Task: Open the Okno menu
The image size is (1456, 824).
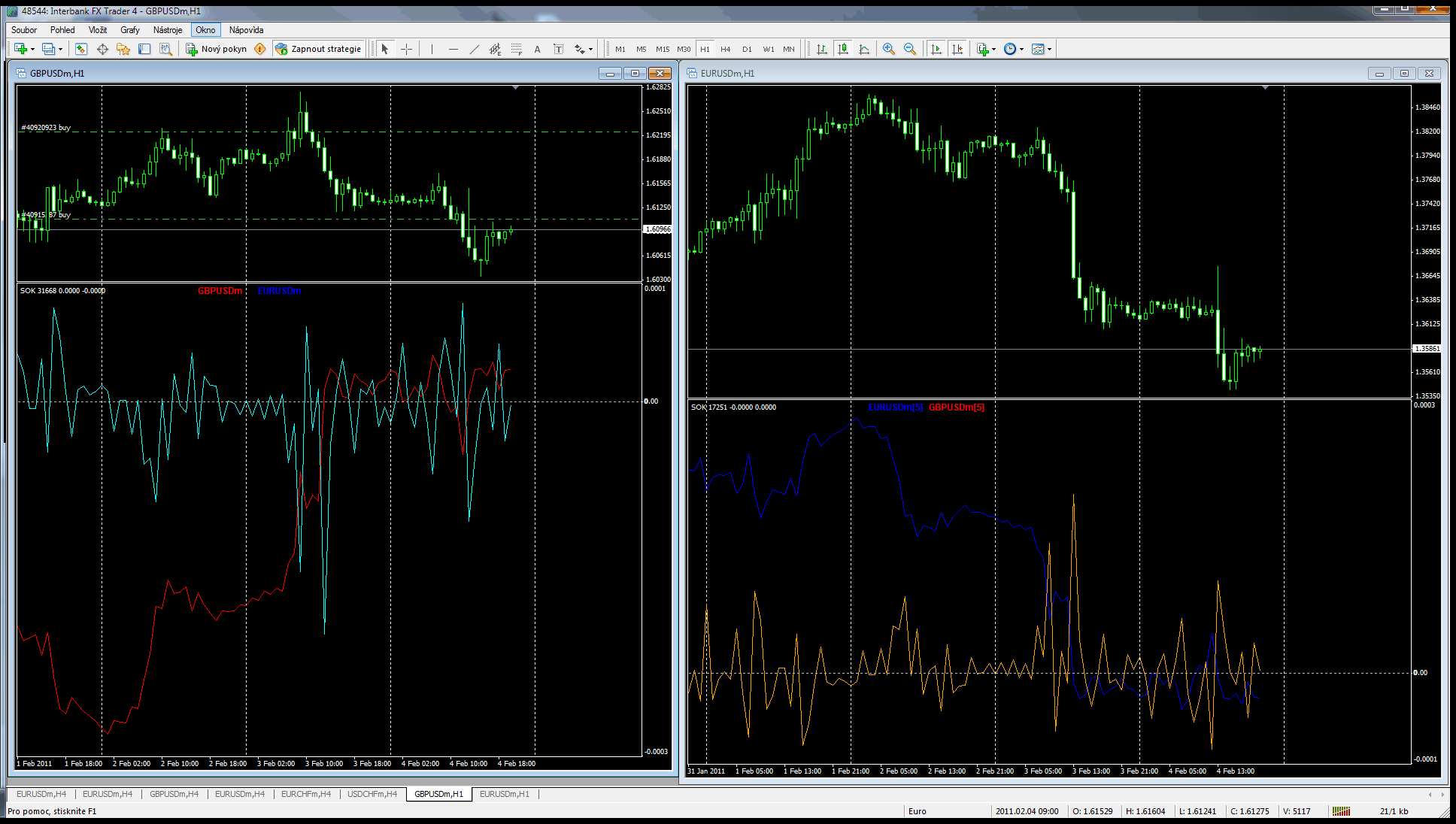Action: pos(205,30)
